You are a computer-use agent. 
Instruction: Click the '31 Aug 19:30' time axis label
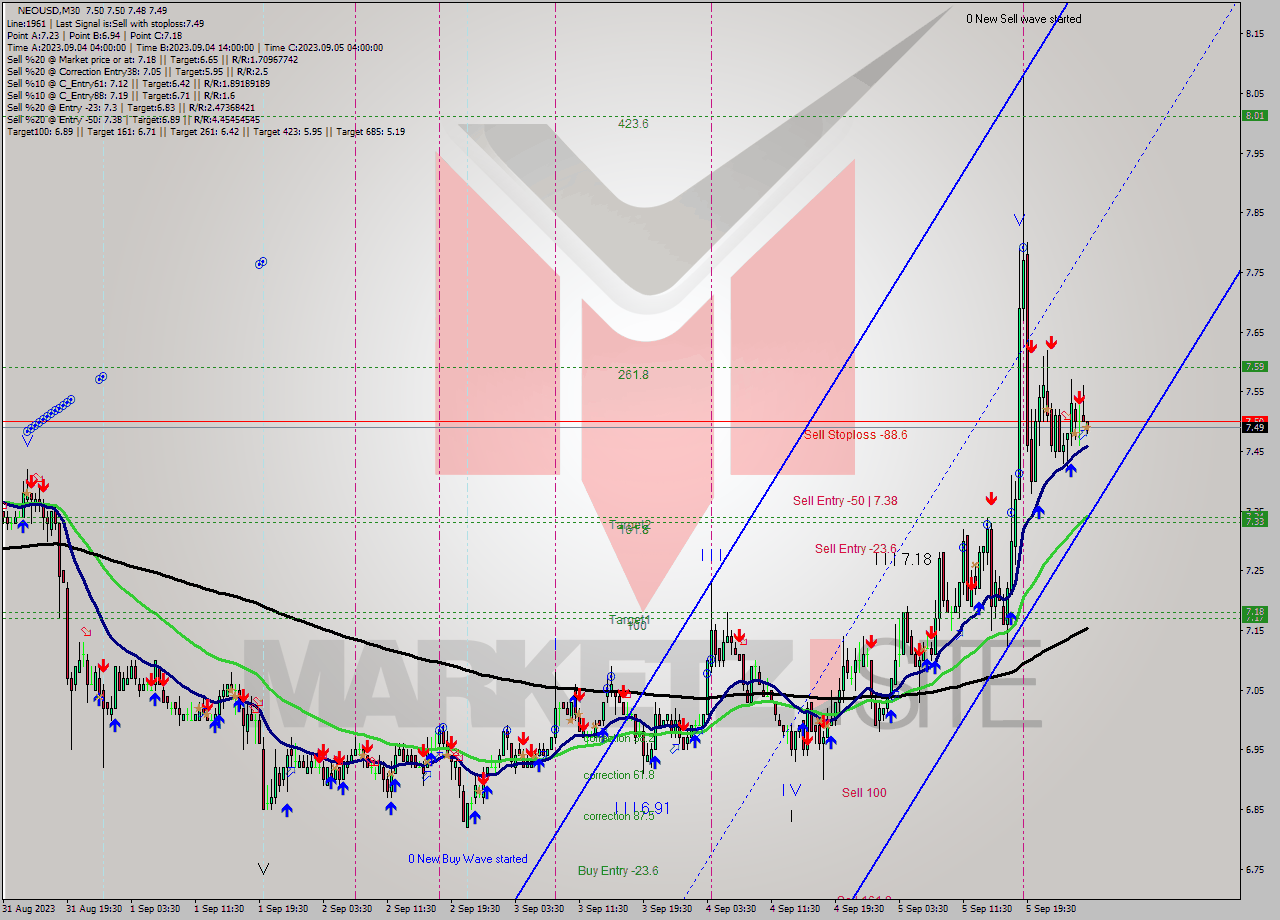coord(94,909)
